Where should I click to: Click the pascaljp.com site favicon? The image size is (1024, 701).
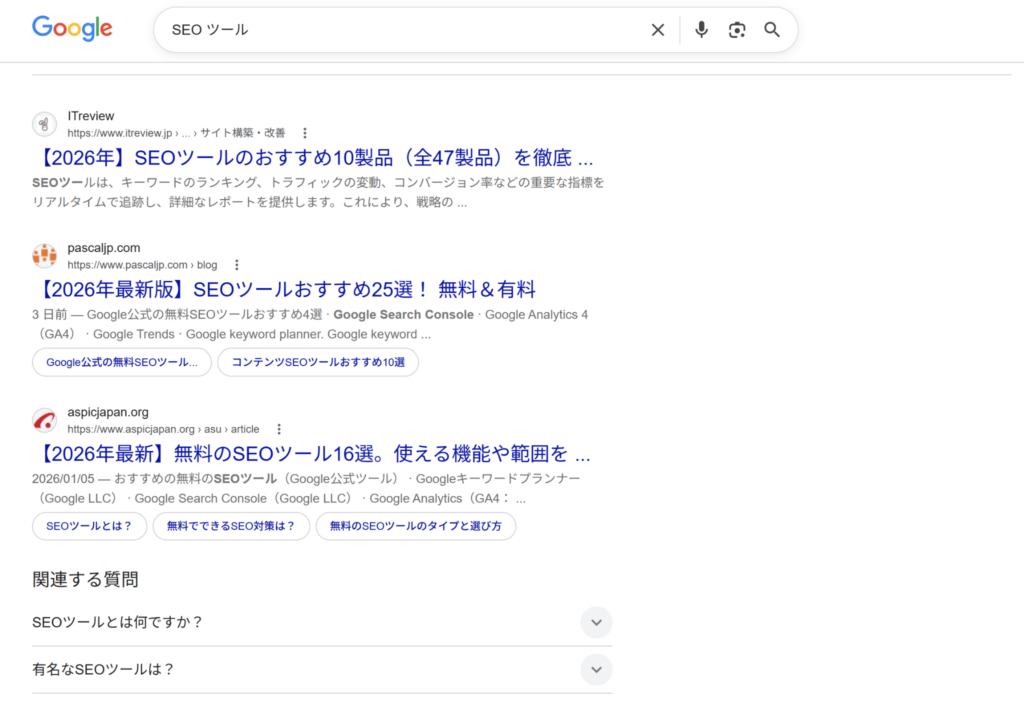(44, 256)
